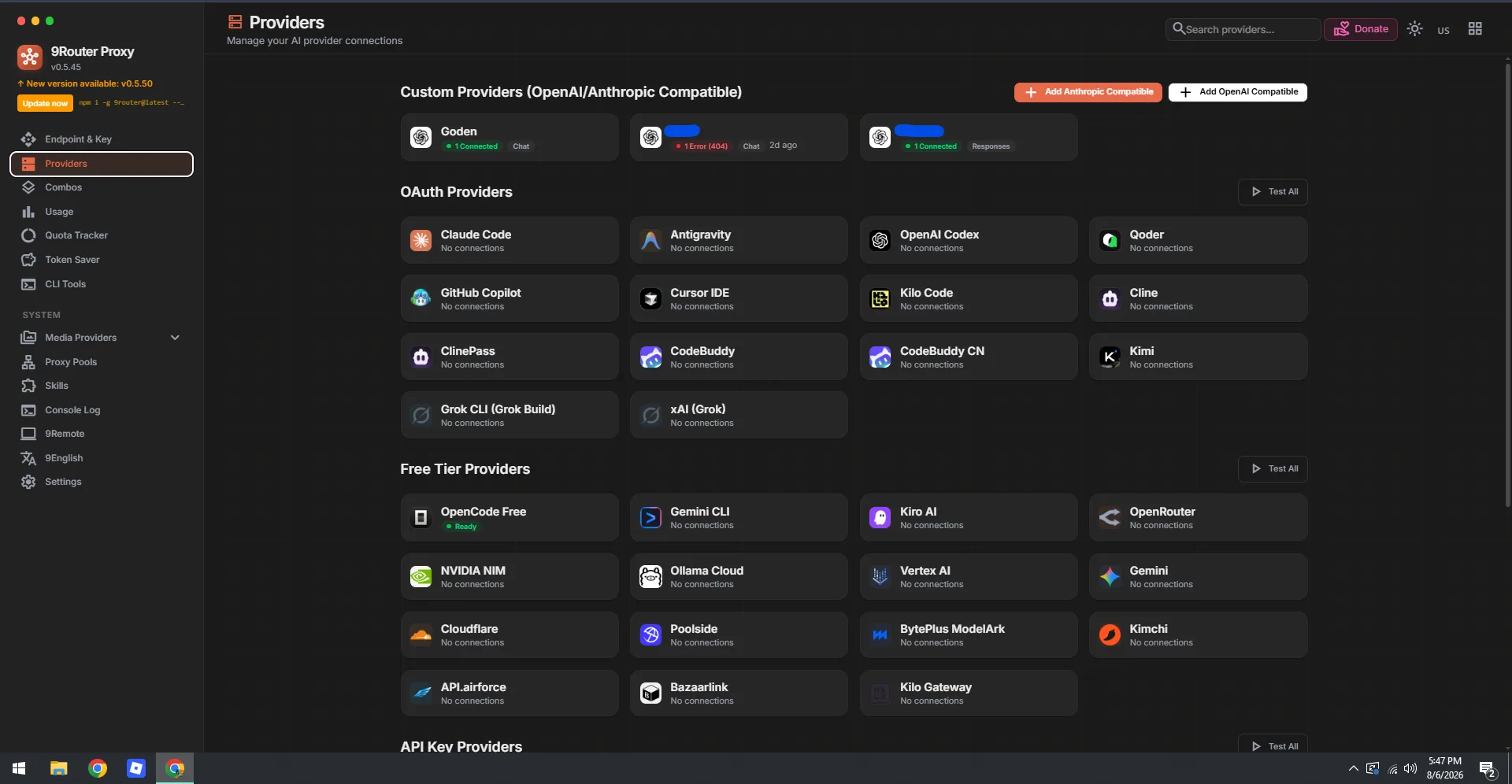This screenshot has width=1512, height=784.
Task: Click the CodeBuddy CN provider icon
Action: [x=880, y=357]
